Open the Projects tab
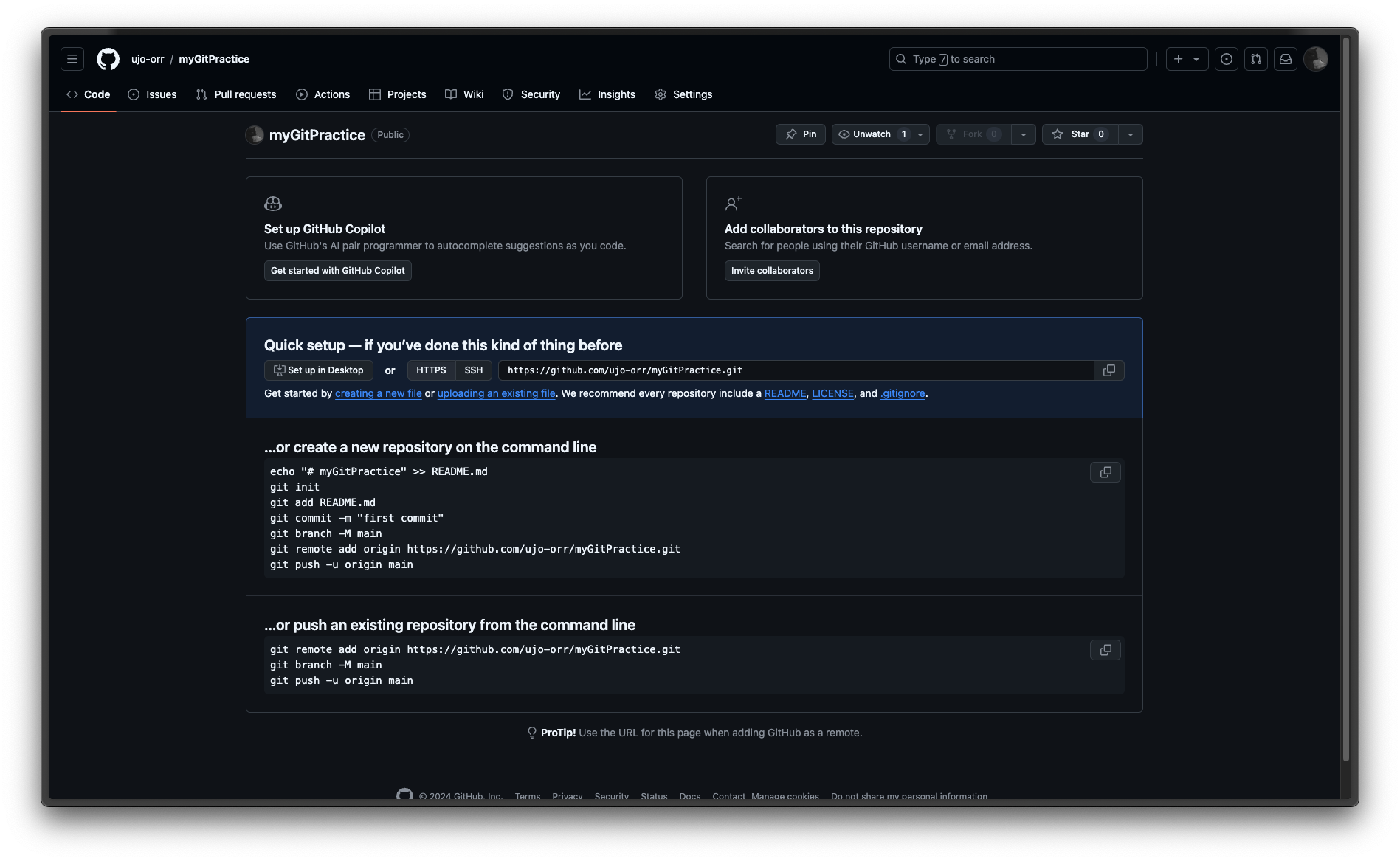This screenshot has width=1400, height=861. pyautogui.click(x=398, y=94)
